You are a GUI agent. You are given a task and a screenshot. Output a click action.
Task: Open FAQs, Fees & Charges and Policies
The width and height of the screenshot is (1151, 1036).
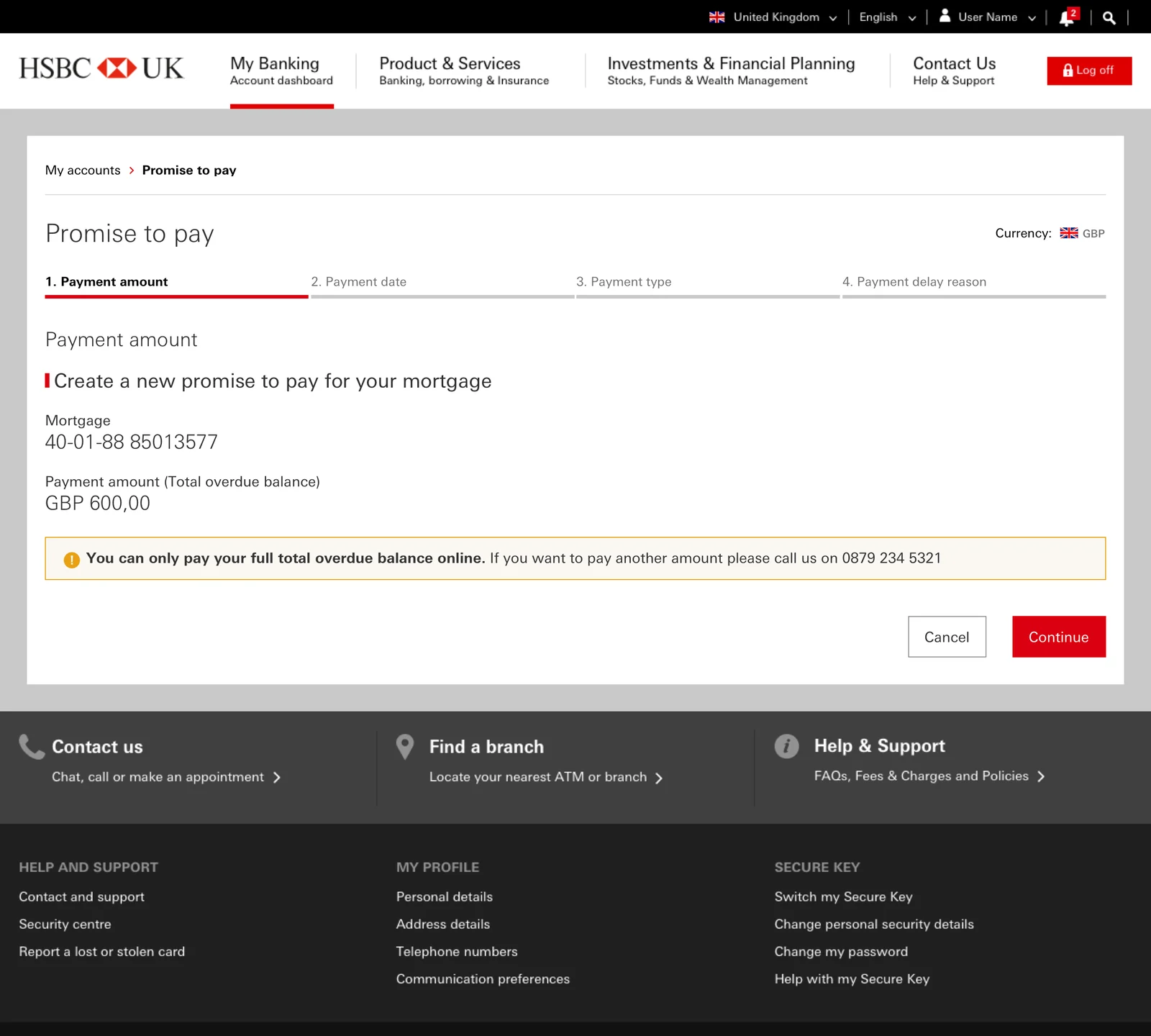click(x=929, y=776)
